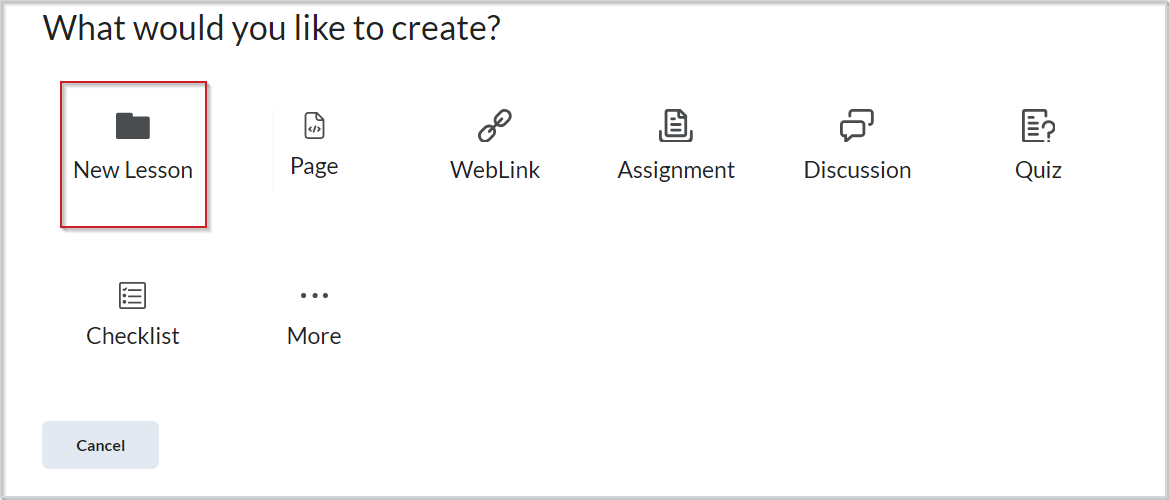Choose the 'Discussion' text label
1170x500 pixels.
point(857,170)
